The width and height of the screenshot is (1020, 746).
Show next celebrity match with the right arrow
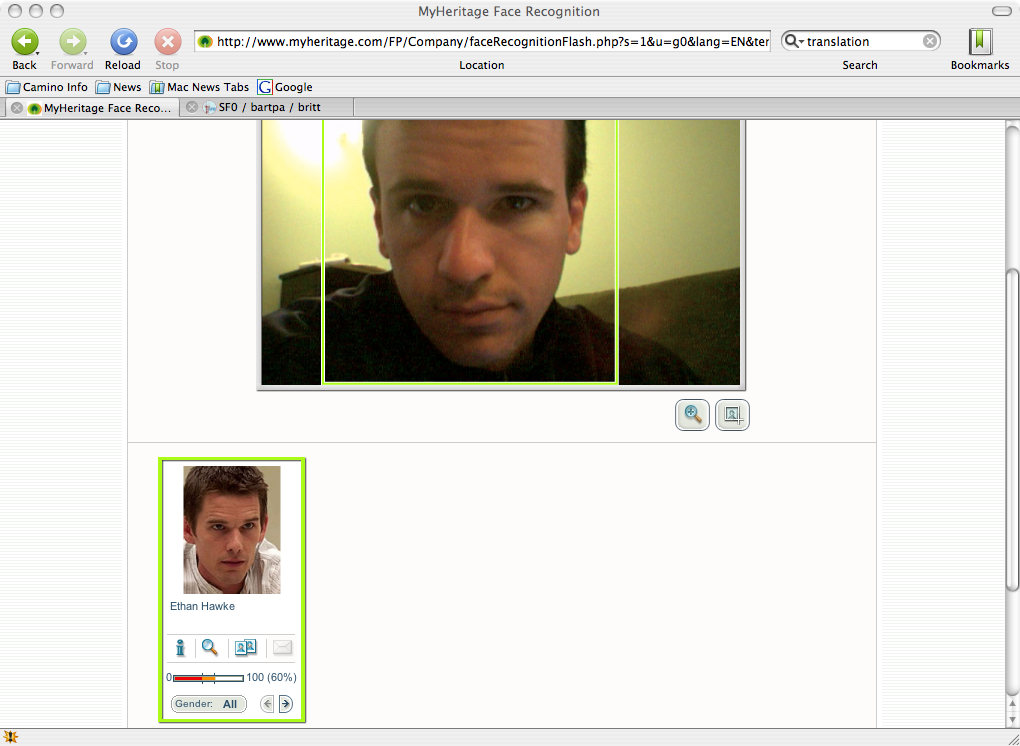[286, 704]
